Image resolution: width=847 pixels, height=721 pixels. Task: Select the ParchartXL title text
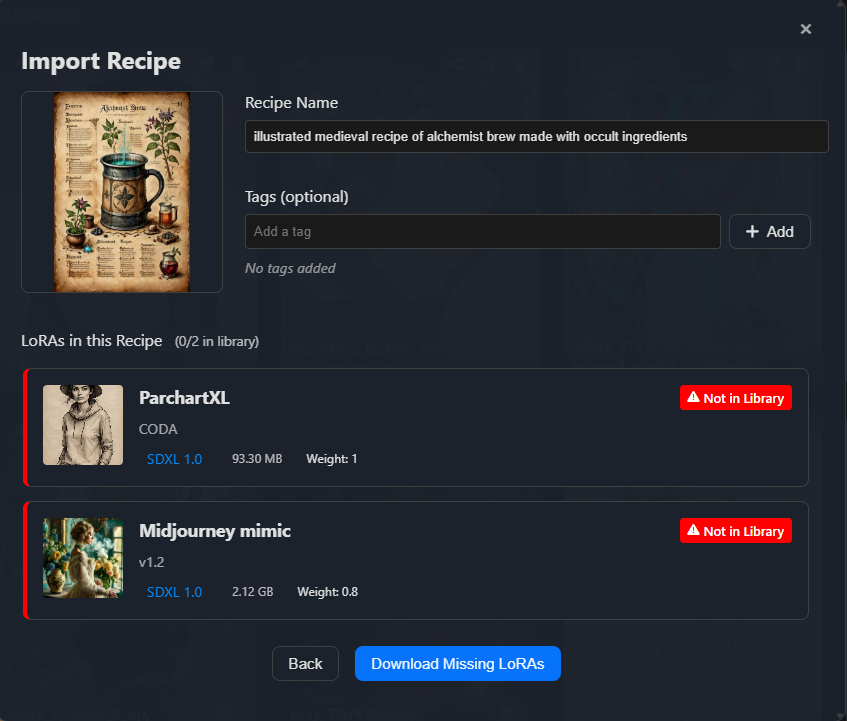pyautogui.click(x=184, y=398)
